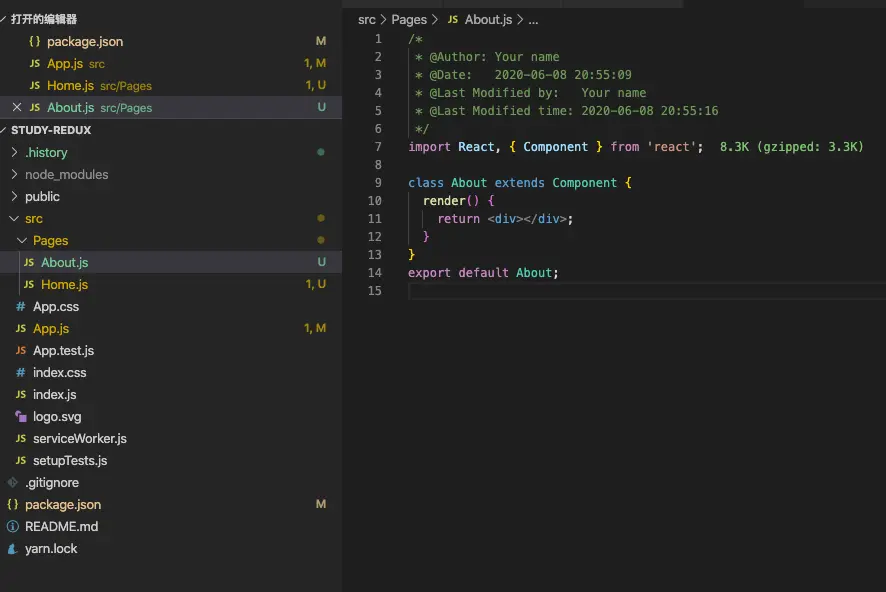Screen dimensions: 886x592
Task: Click the return statement on line 11
Action: tap(505, 219)
